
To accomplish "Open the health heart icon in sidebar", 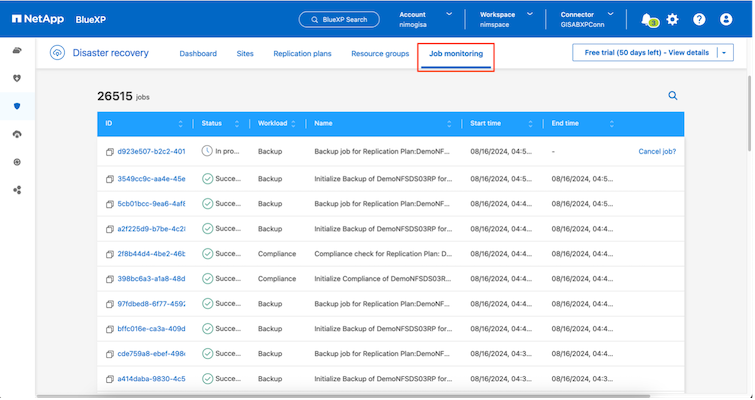I will [x=17, y=78].
